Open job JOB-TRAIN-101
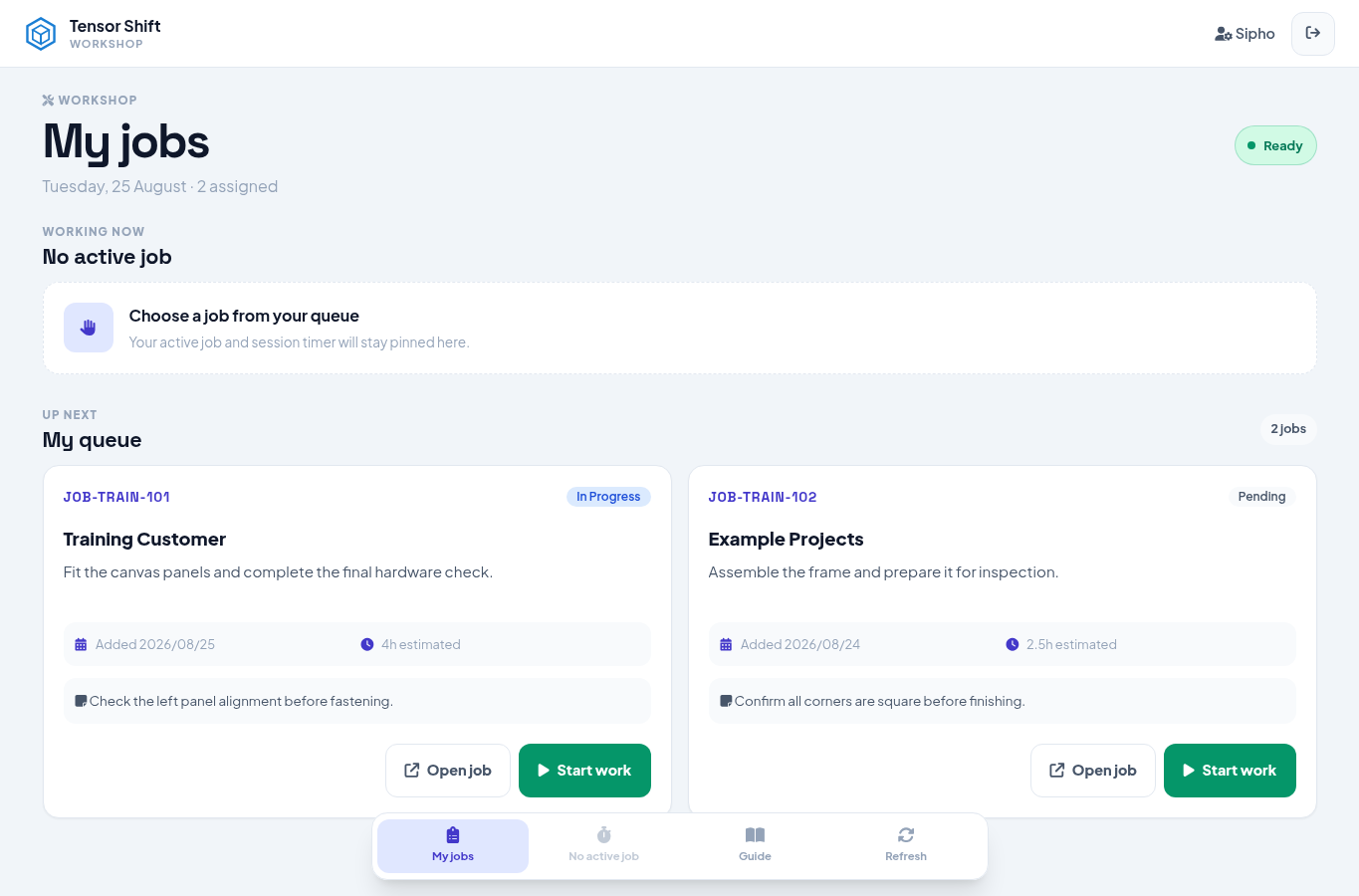1359x896 pixels. 448,771
